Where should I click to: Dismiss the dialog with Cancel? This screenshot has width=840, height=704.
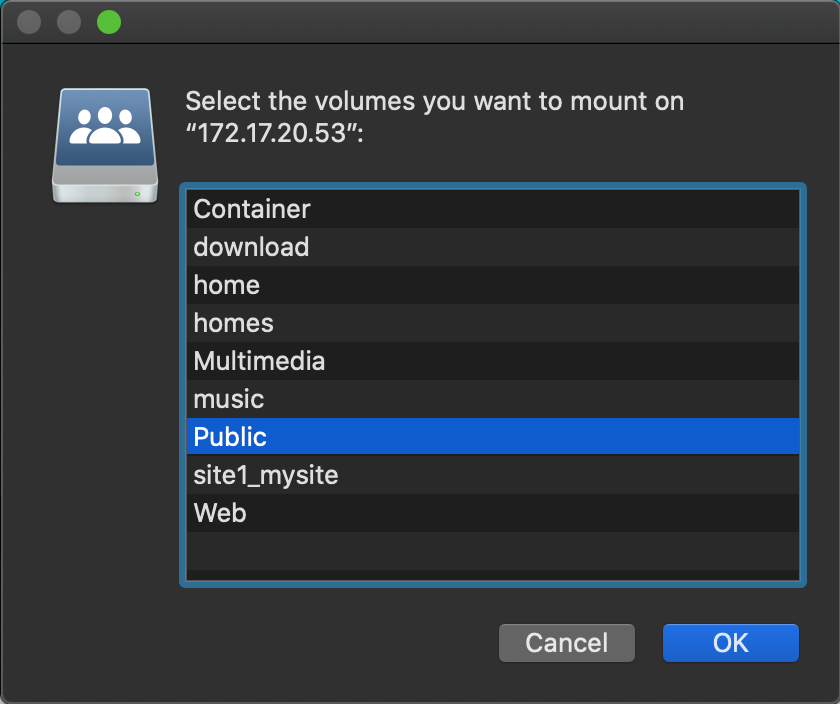coord(567,643)
